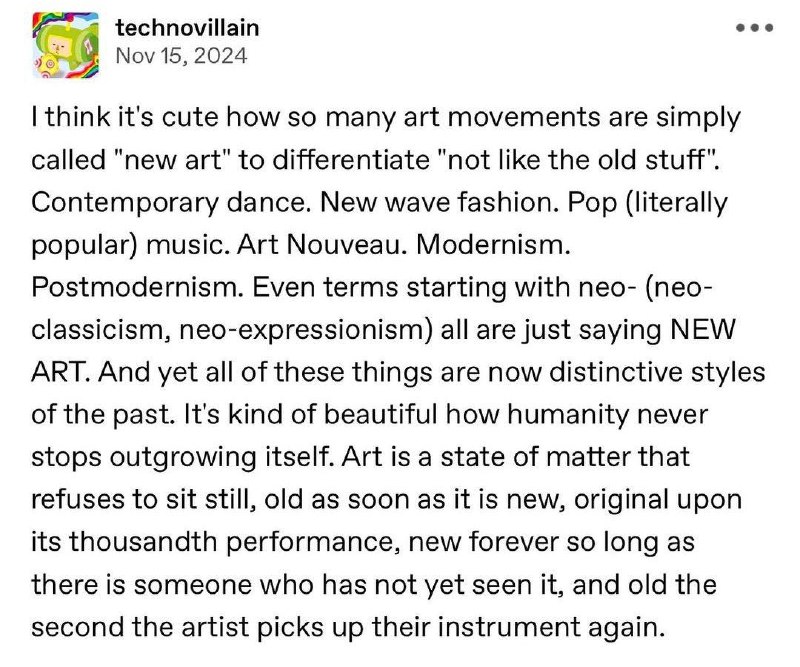Click the word "thousandth" in the text

tap(143, 542)
